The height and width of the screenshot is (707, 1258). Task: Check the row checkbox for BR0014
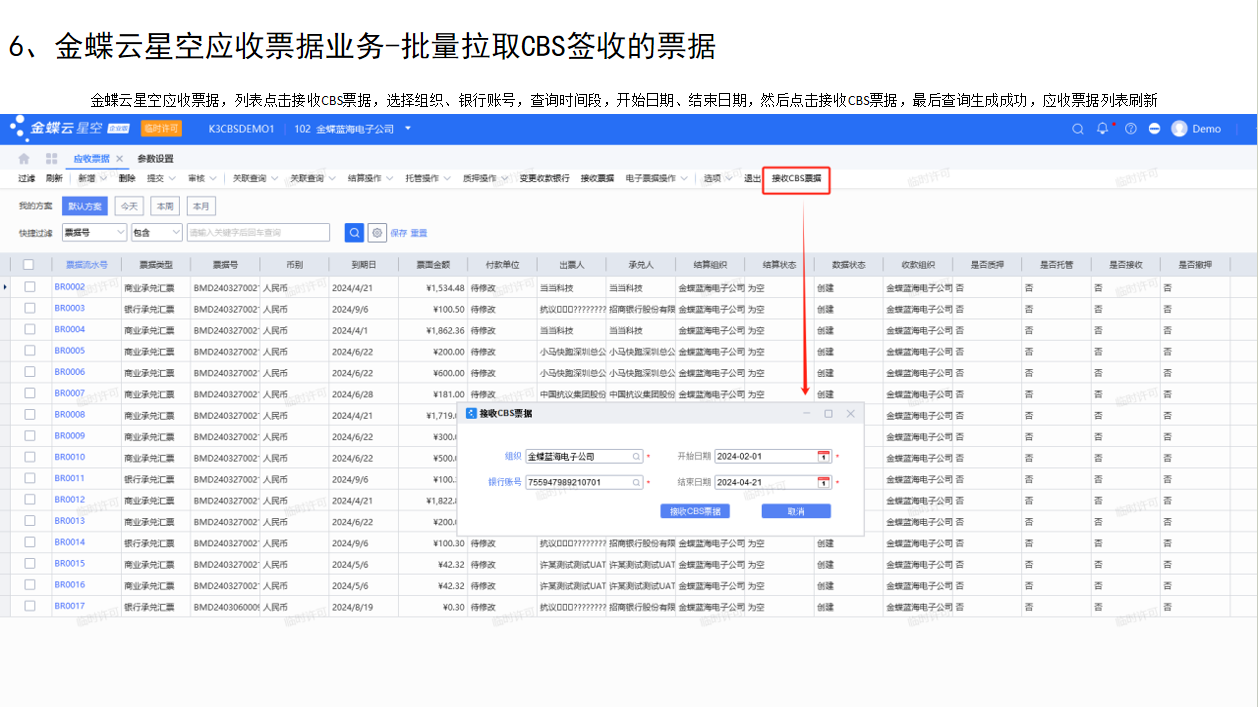pos(29,542)
